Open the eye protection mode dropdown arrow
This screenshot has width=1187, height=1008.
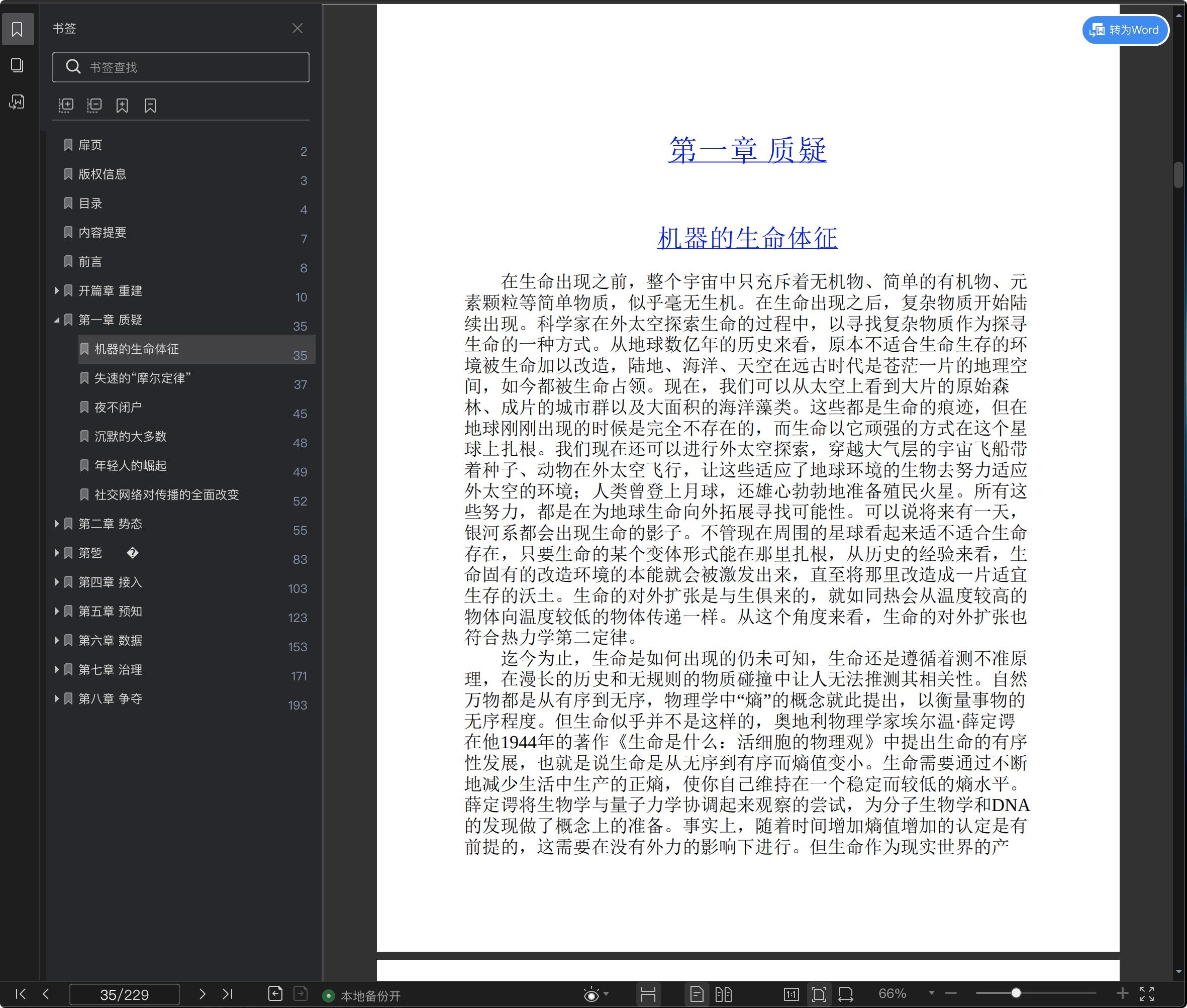607,994
